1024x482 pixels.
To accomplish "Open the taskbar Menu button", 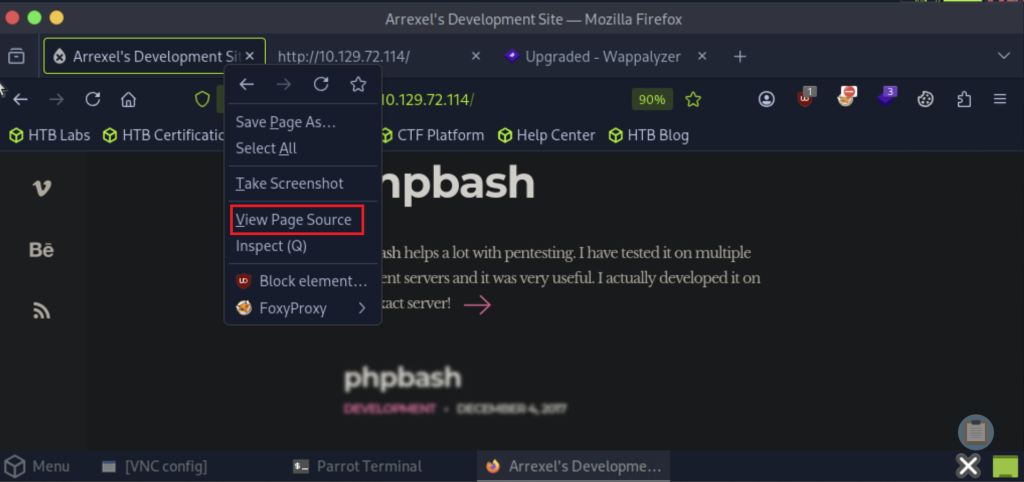I will coord(37,466).
